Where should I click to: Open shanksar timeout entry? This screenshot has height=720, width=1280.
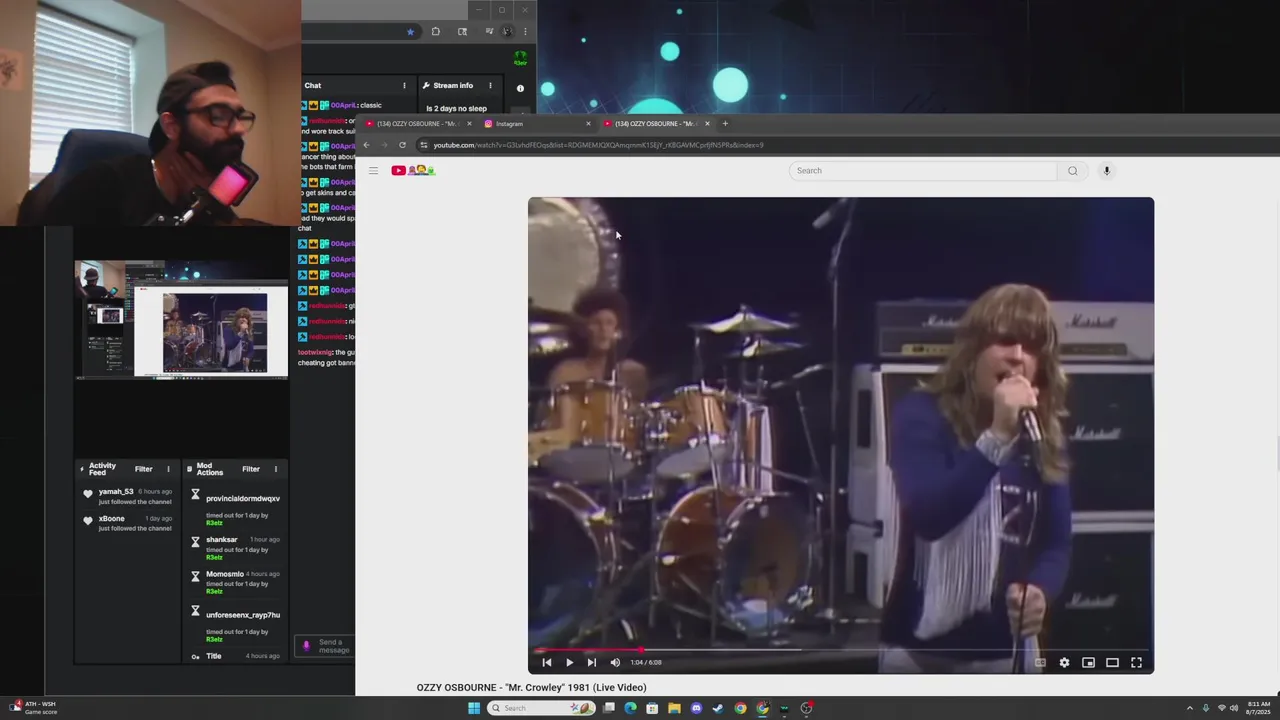coord(235,549)
